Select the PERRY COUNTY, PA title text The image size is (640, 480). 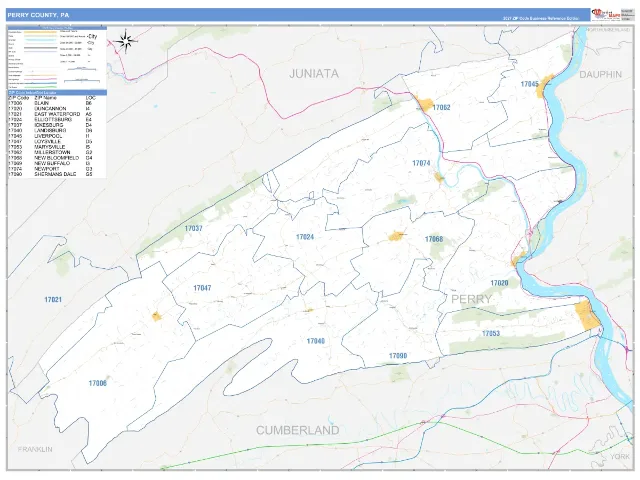tap(38, 15)
